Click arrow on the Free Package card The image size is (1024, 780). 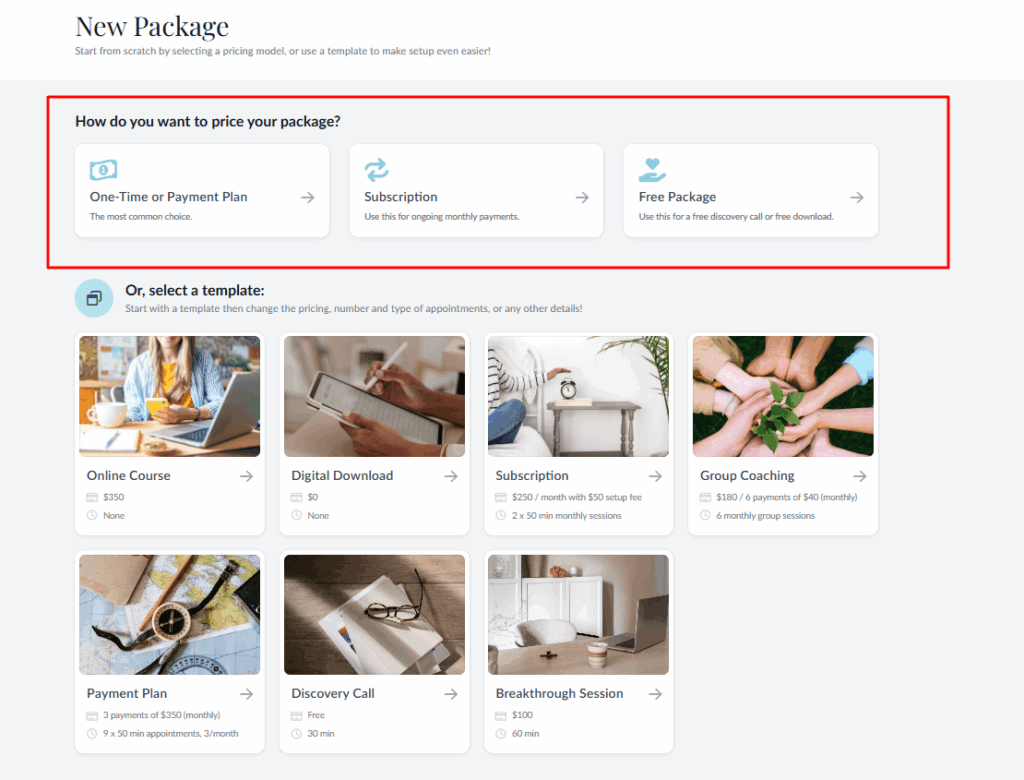[856, 198]
